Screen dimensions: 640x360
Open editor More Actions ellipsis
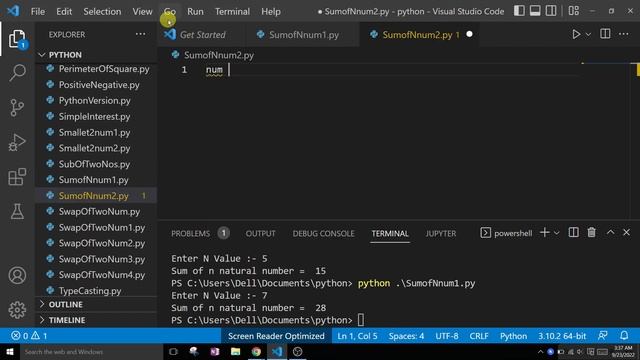tap(624, 34)
